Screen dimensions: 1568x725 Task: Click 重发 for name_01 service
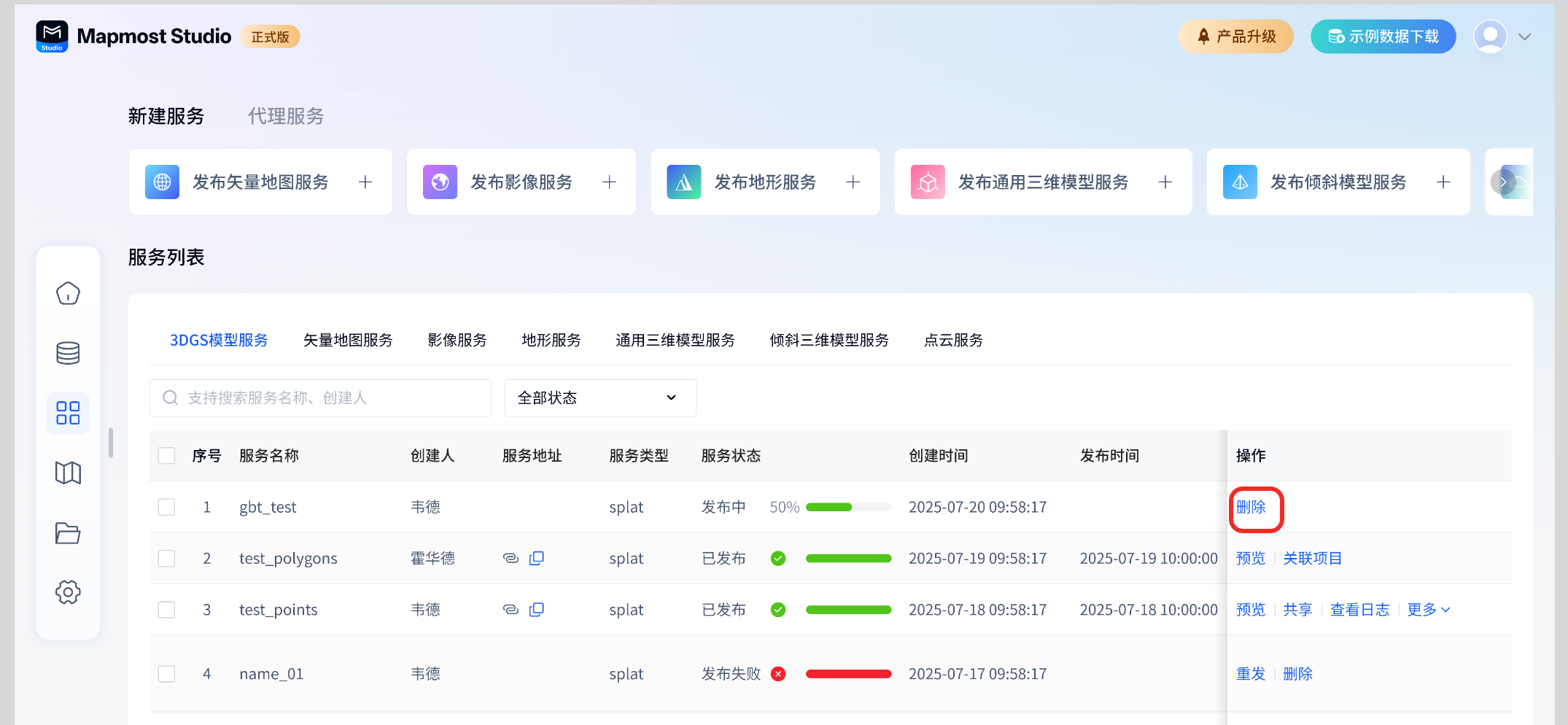point(1250,674)
